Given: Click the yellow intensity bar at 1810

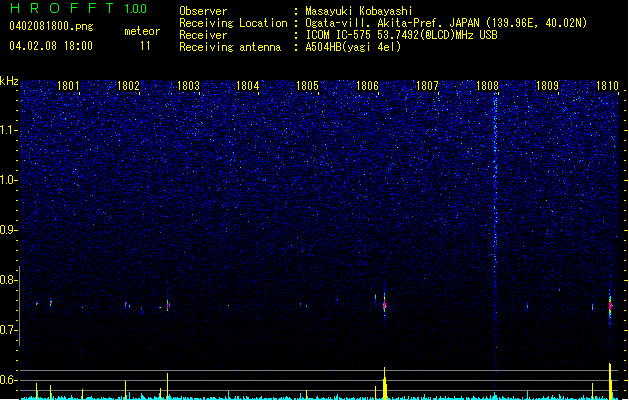Looking at the screenshot, I should 610,381.
